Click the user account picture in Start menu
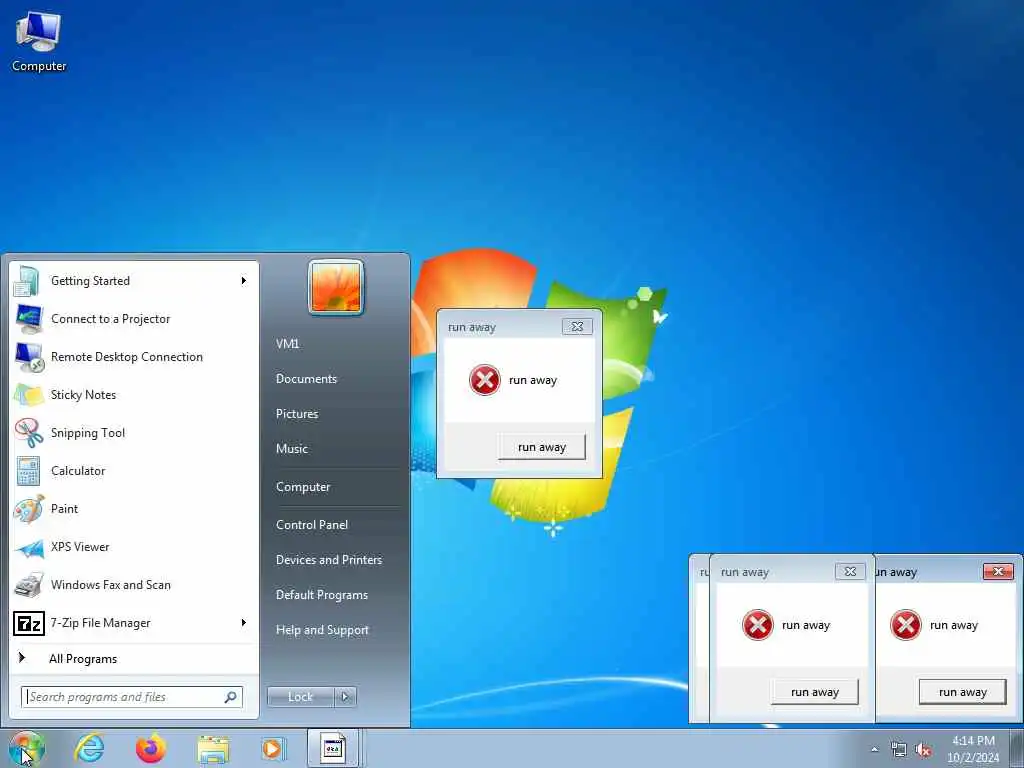The width and height of the screenshot is (1024, 768). (x=336, y=287)
